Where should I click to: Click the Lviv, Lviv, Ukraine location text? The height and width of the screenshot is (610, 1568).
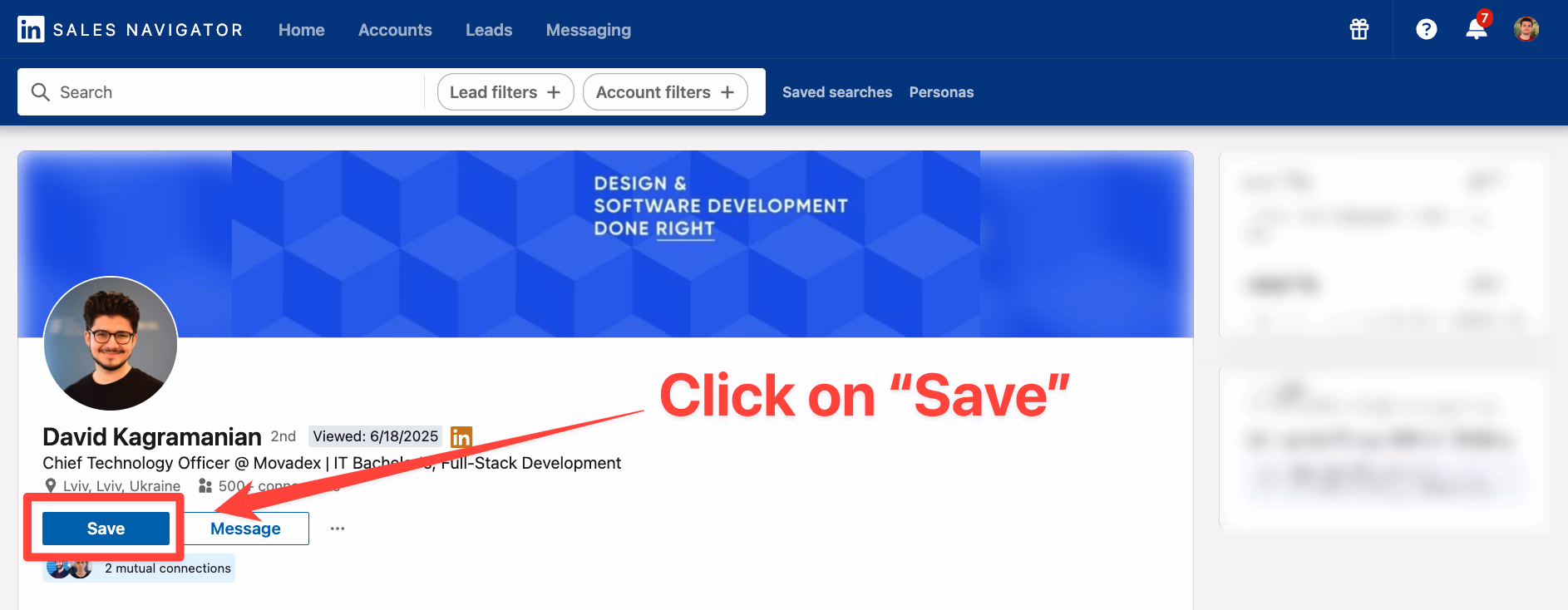point(121,485)
